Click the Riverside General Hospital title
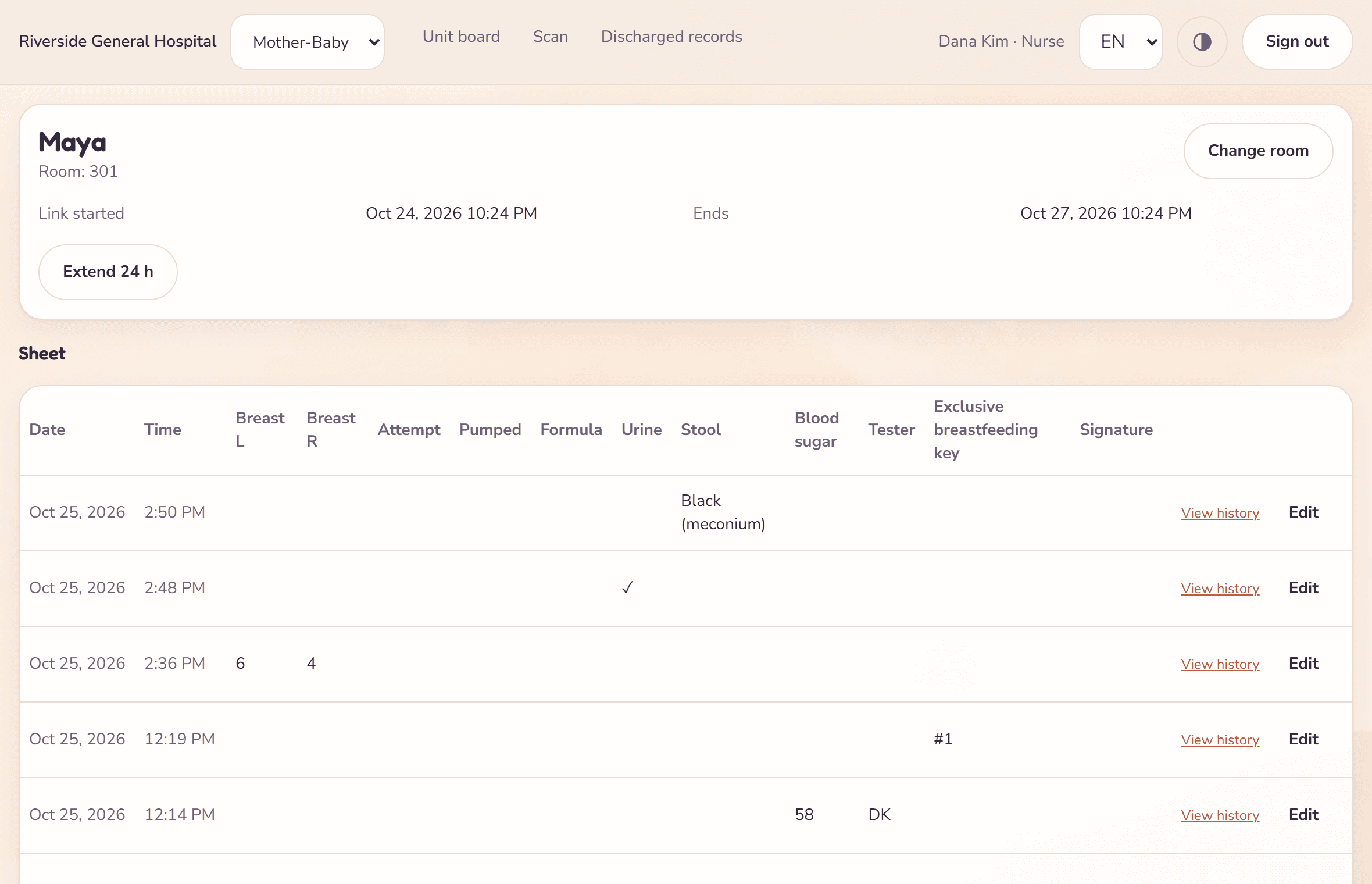 point(117,41)
